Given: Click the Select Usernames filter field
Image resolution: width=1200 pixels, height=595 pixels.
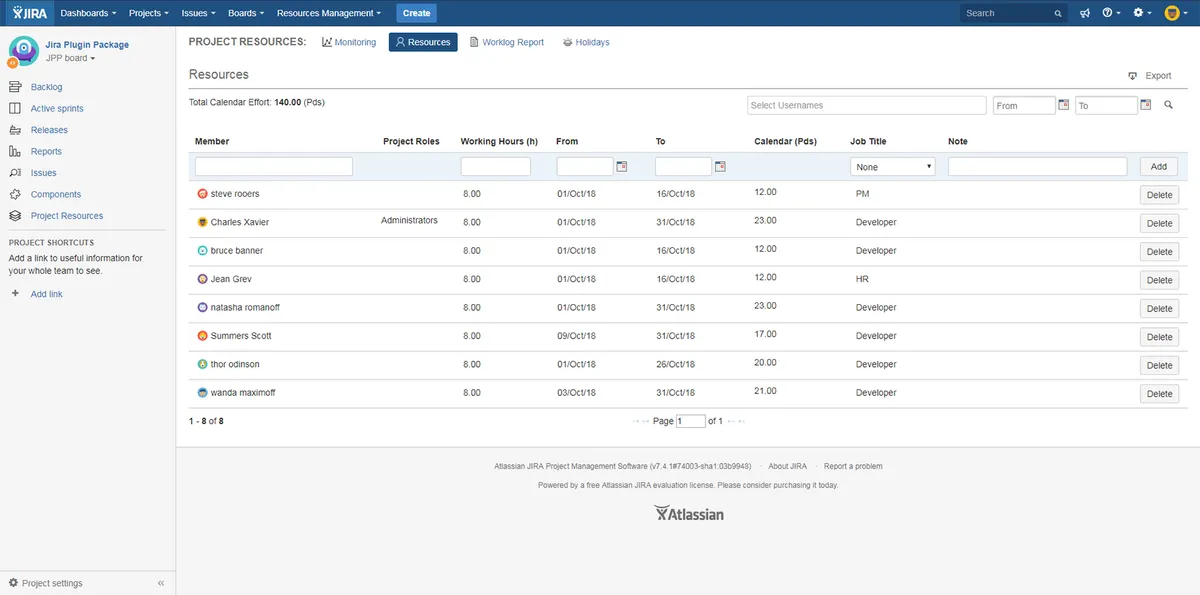Looking at the screenshot, I should (867, 105).
